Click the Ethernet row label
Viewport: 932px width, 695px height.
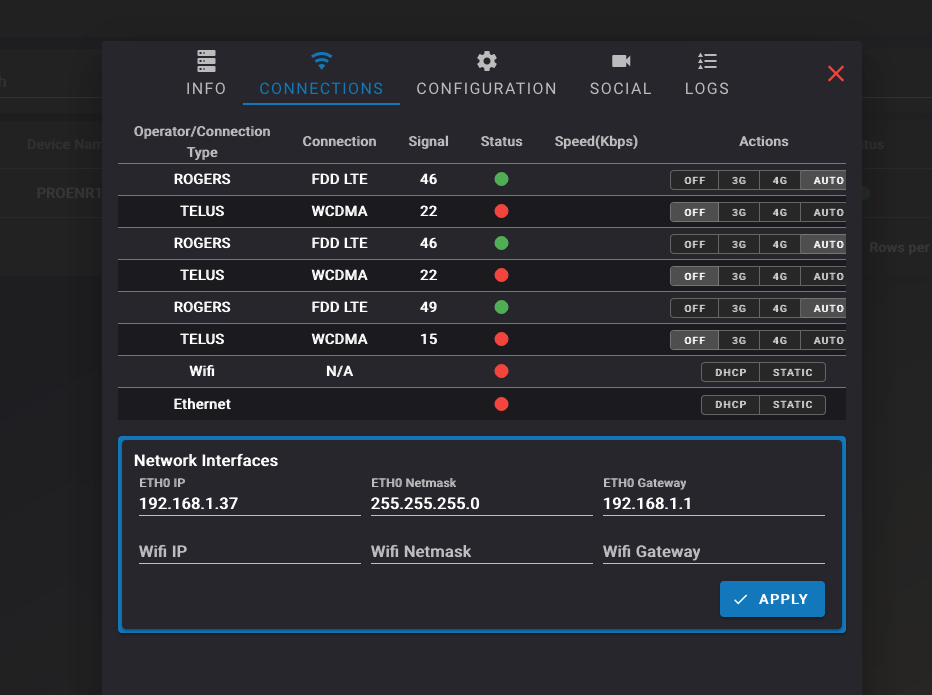coord(202,404)
